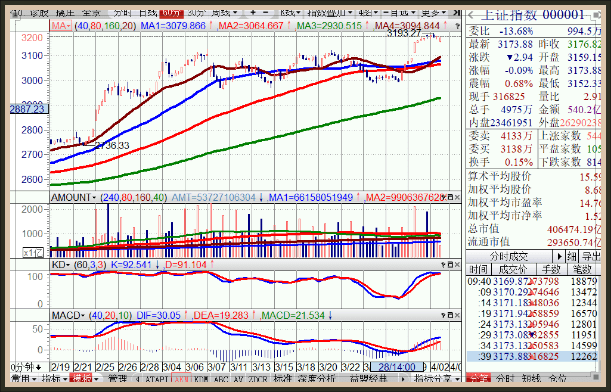Image resolution: width=611 pixels, height=392 pixels.
Task: Click the plus zoom-in button in top toolbar
Action: click(253, 13)
